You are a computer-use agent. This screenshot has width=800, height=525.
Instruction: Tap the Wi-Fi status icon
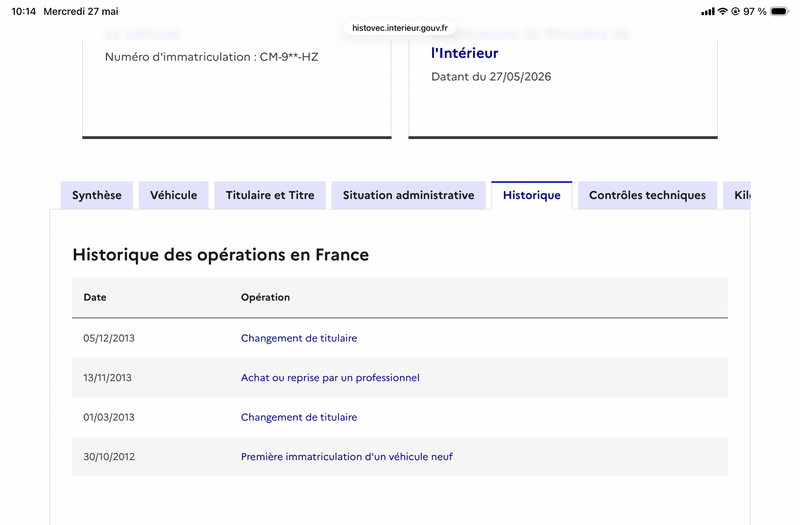tap(722, 11)
